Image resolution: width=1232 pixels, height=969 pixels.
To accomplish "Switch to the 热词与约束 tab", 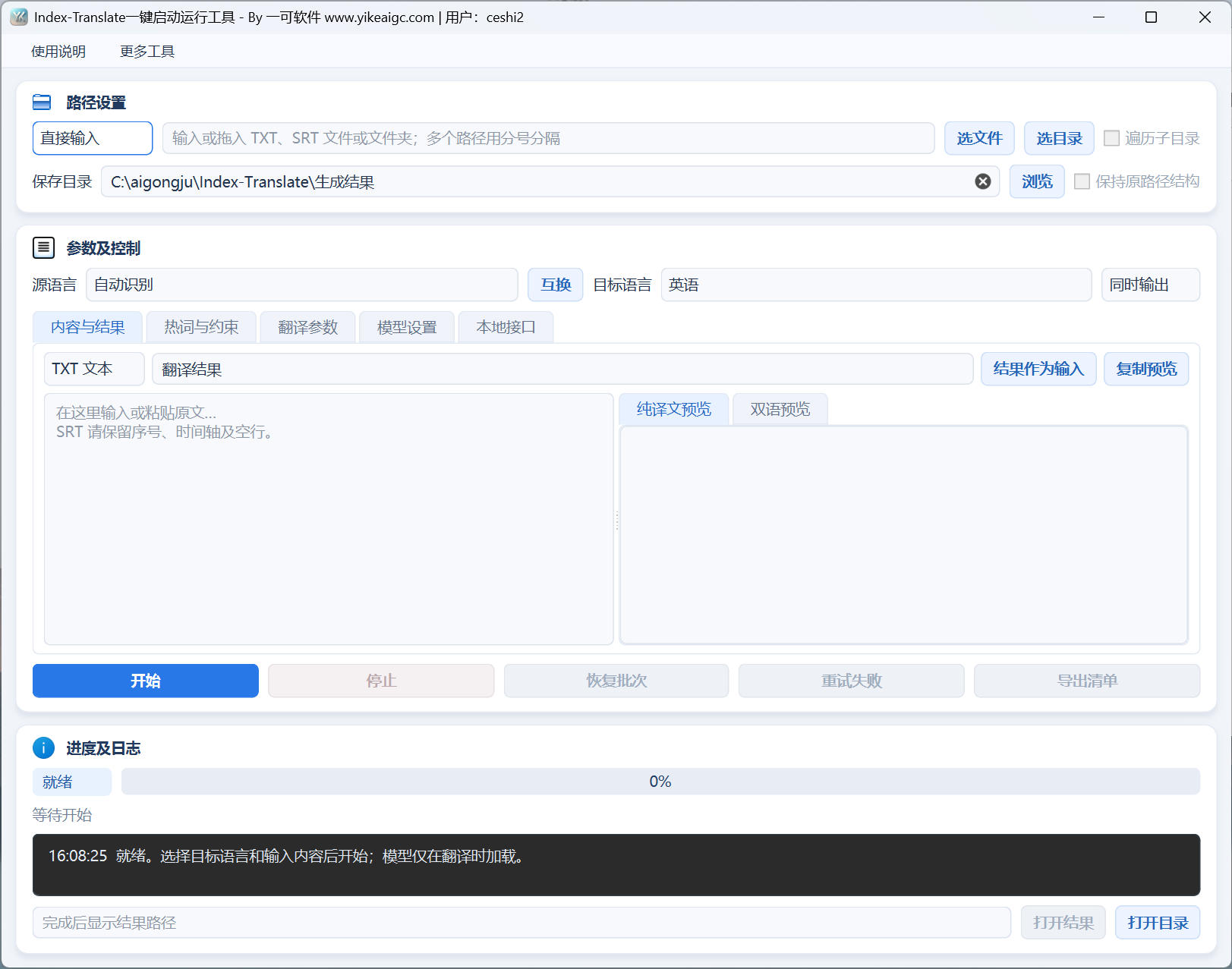I will [201, 327].
